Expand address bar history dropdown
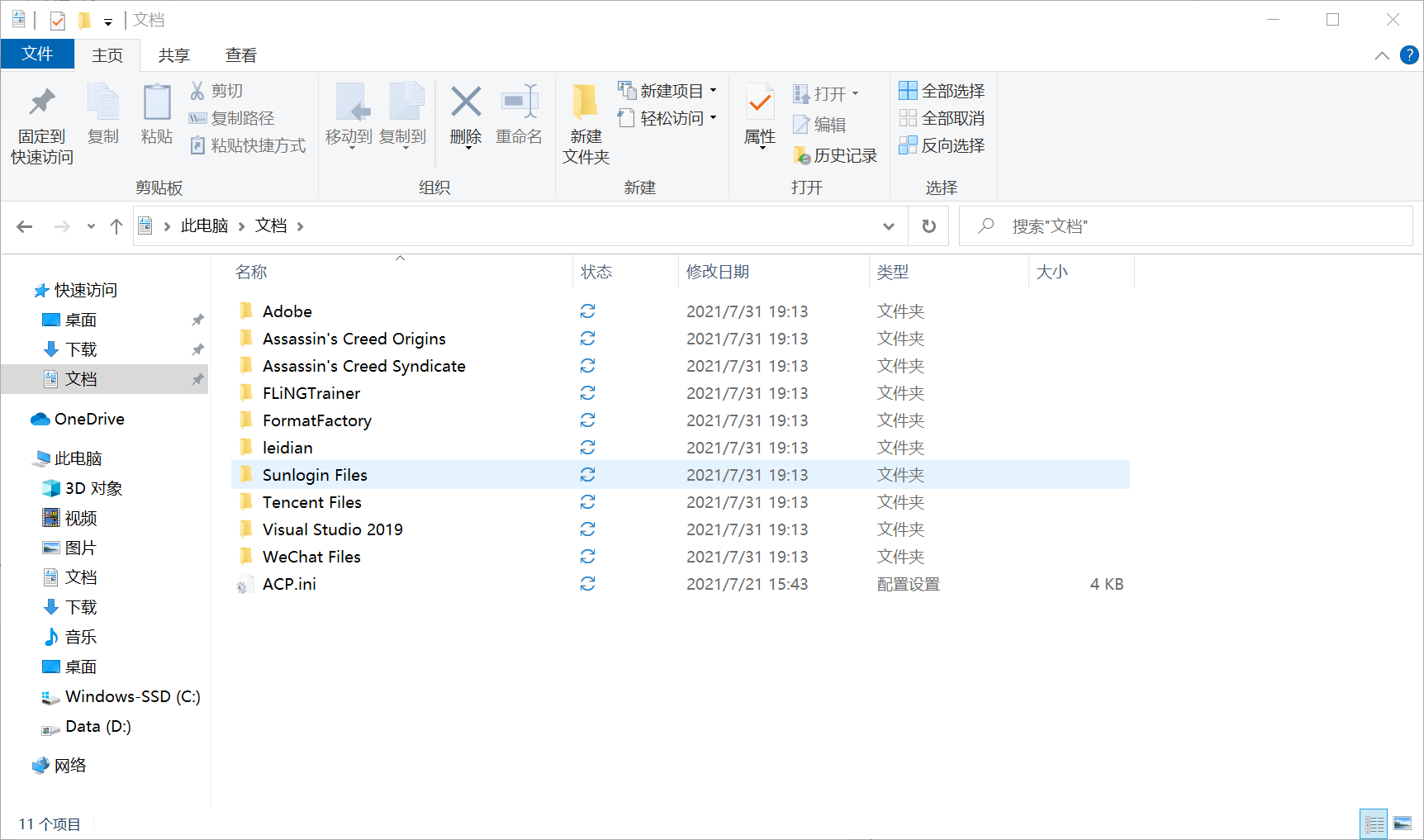 (x=889, y=226)
